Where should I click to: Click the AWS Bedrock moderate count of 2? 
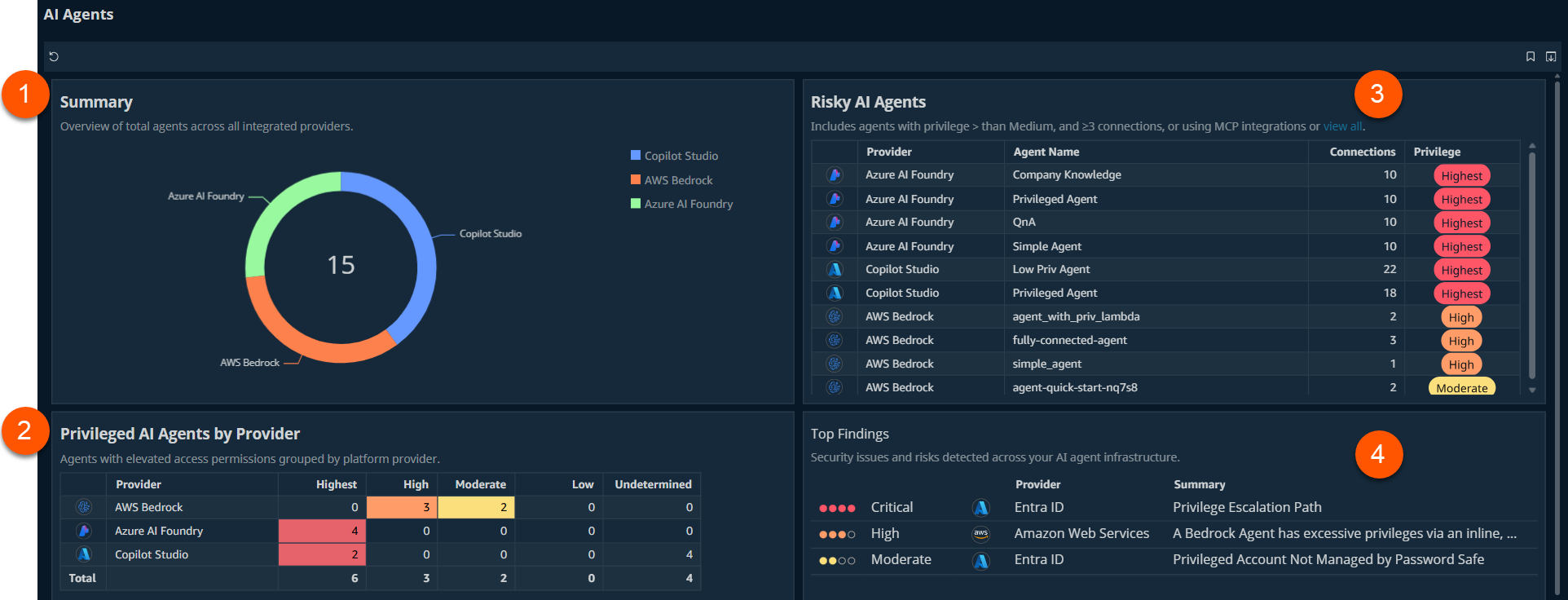tap(476, 507)
